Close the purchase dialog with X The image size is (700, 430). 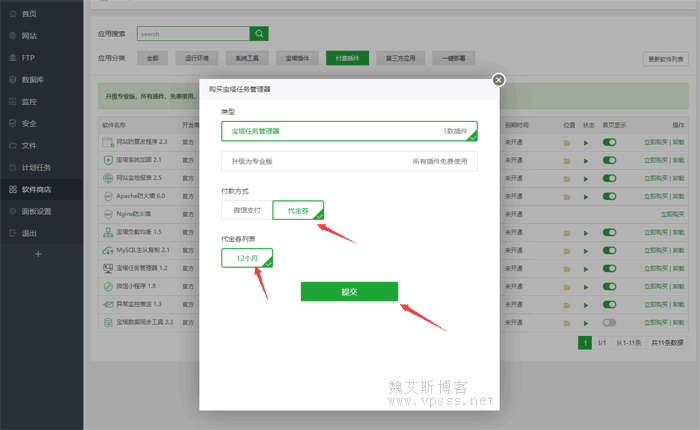(x=498, y=80)
